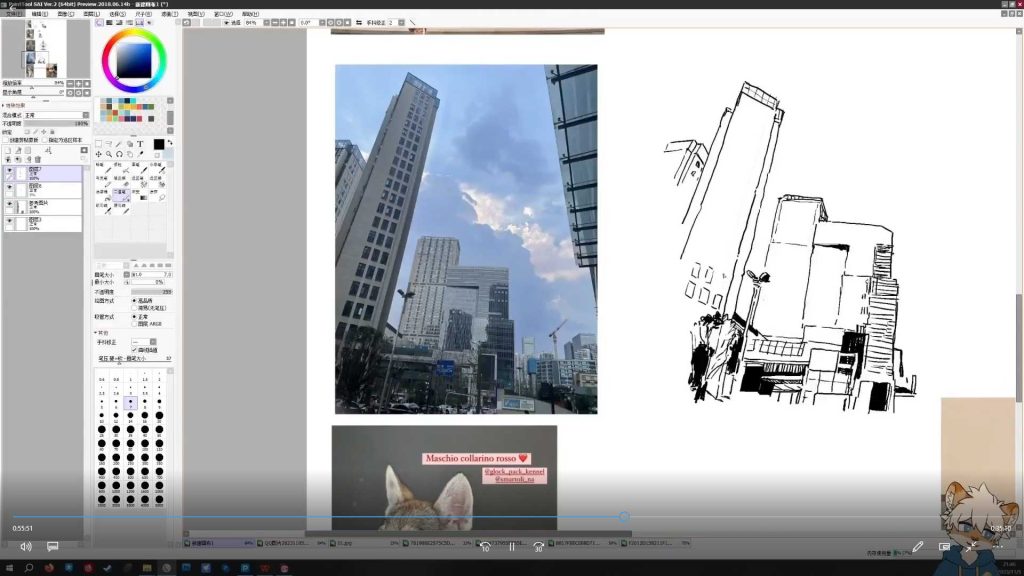Mute video with speaker icon
The height and width of the screenshot is (576, 1024).
[x=25, y=546]
